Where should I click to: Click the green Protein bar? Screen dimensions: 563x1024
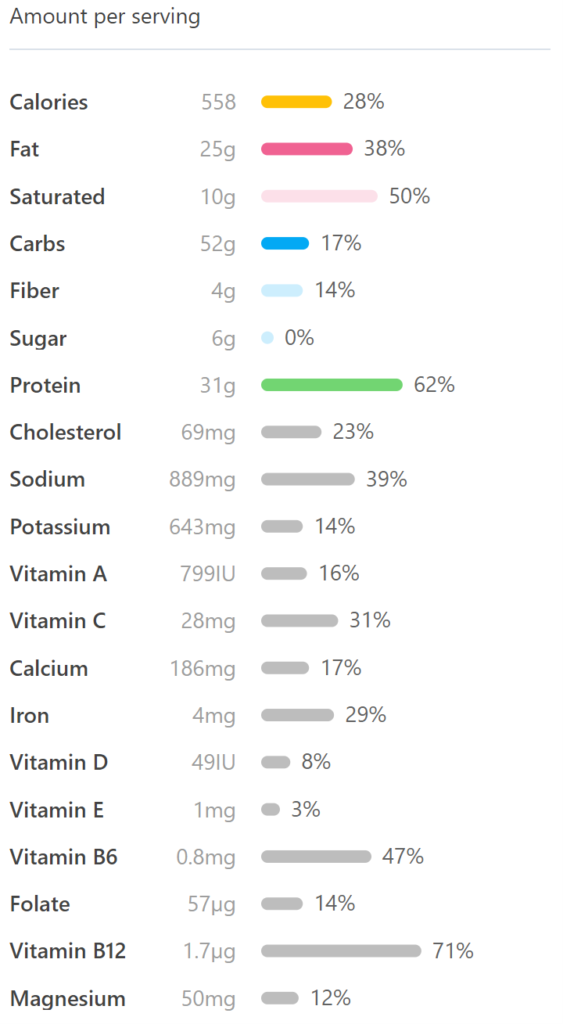(x=332, y=385)
